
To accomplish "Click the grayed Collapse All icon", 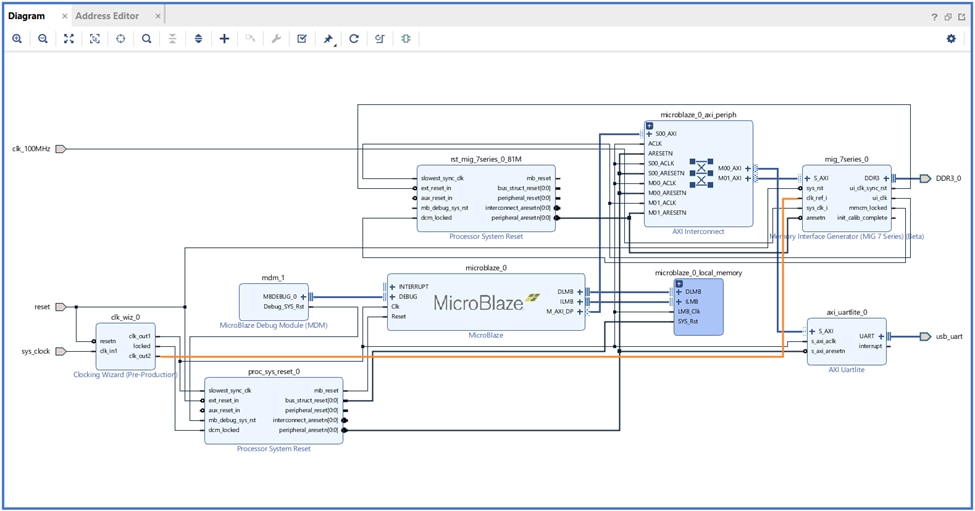I will coord(172,39).
